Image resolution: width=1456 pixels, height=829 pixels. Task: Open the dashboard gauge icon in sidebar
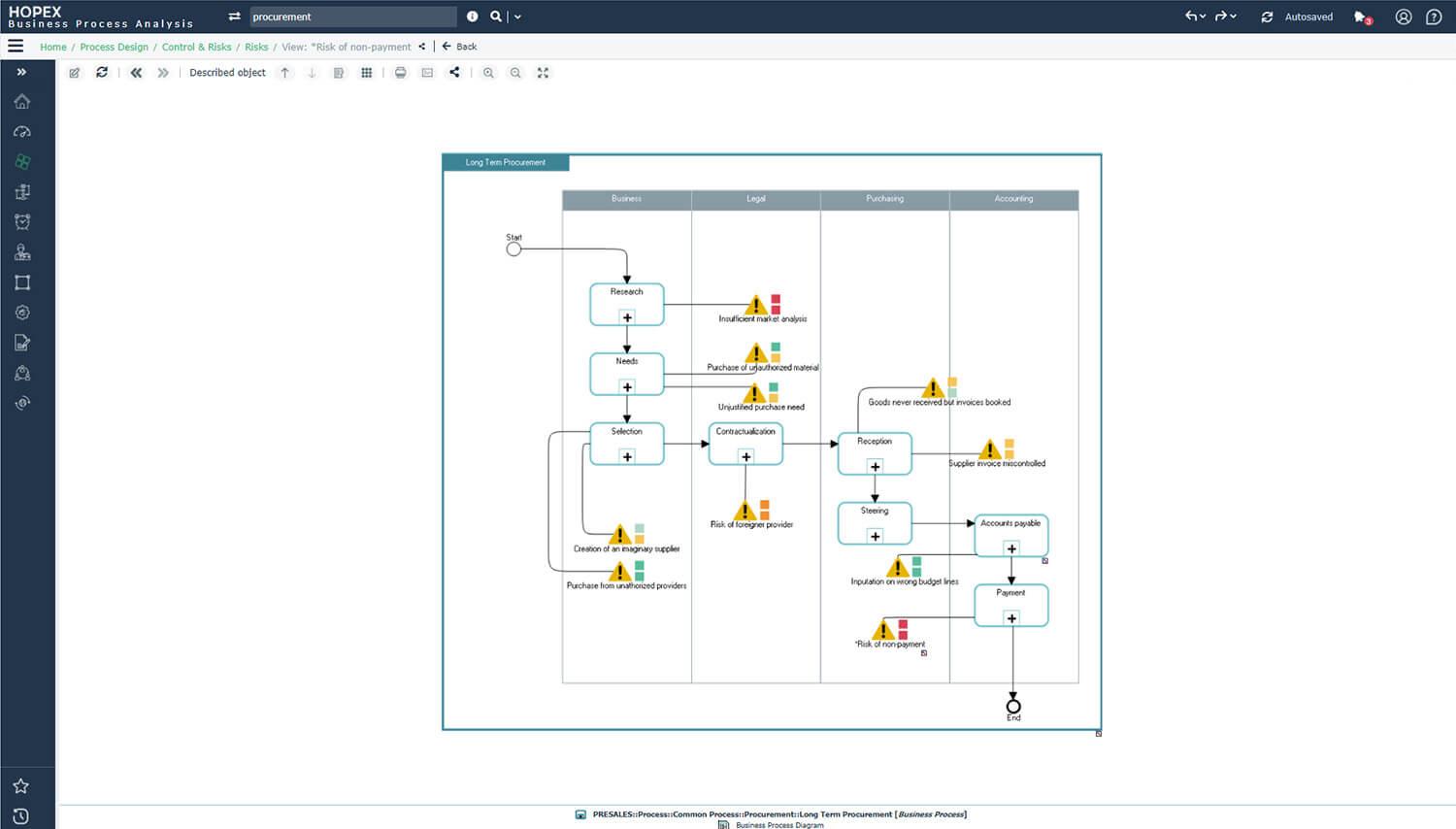tap(22, 131)
